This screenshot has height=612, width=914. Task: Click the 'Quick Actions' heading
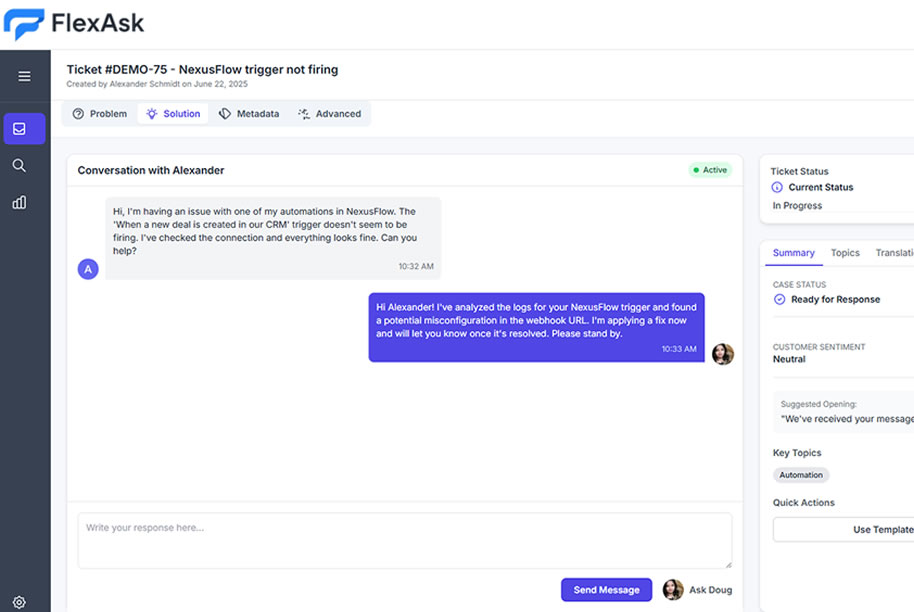tap(804, 502)
